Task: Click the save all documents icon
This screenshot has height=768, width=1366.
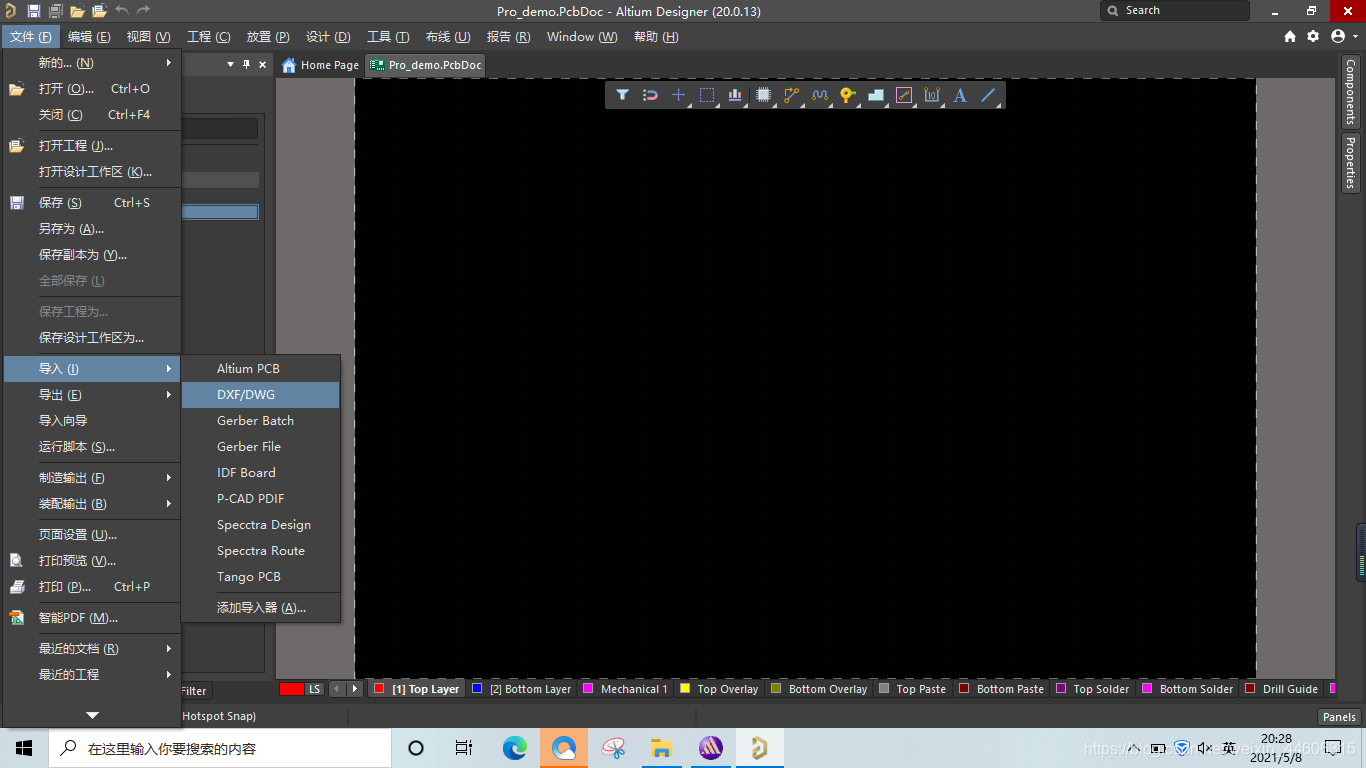Action: [x=55, y=11]
